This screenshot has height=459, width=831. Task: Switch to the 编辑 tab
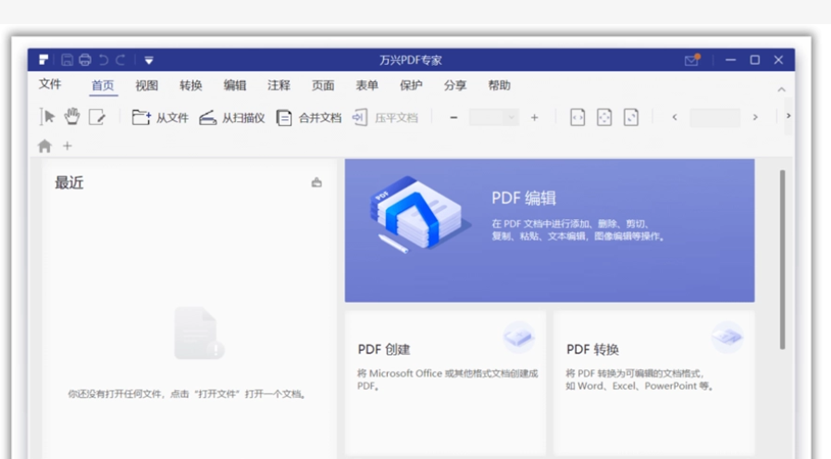tap(235, 85)
